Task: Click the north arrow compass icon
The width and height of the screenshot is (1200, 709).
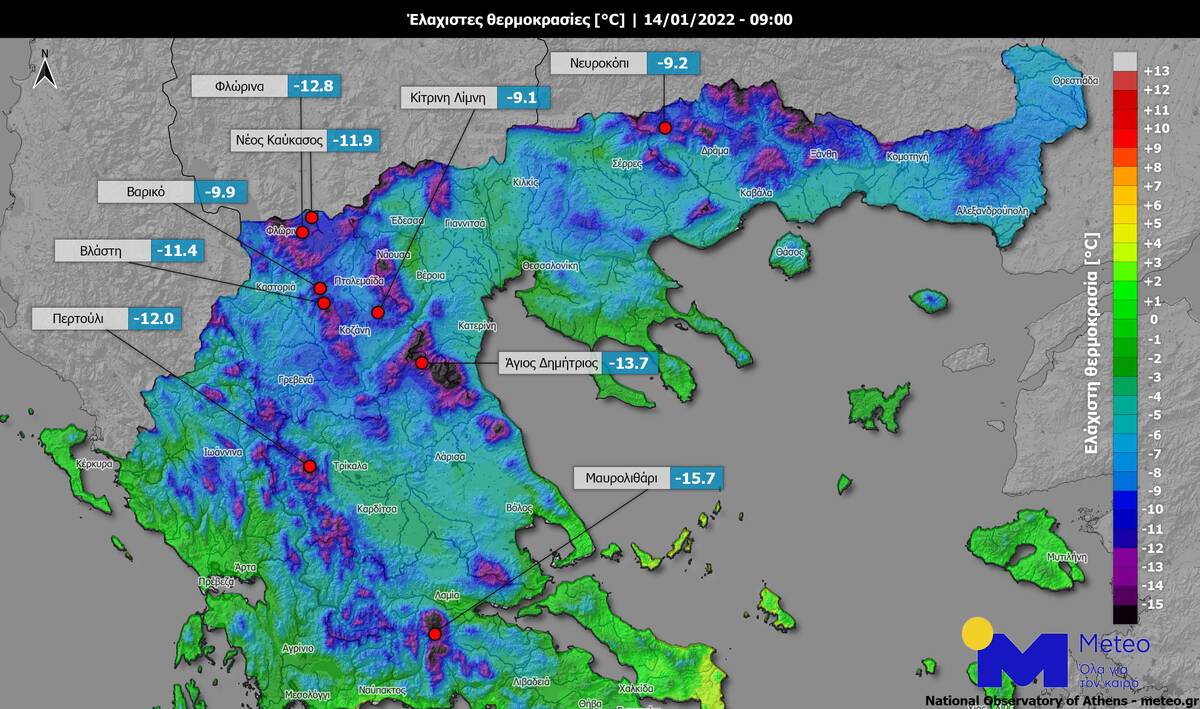Action: 44,68
